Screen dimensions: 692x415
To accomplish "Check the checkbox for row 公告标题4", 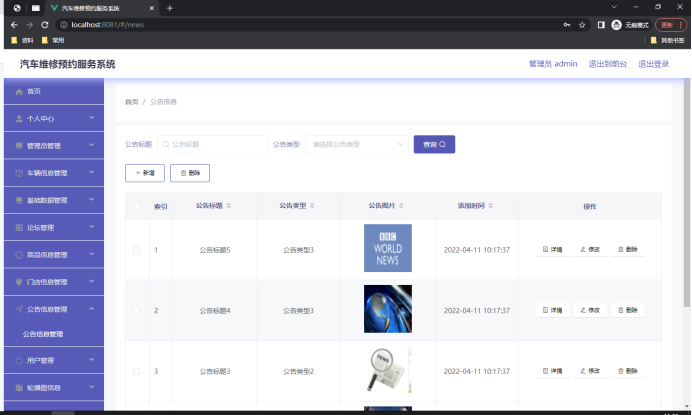I will (x=136, y=311).
